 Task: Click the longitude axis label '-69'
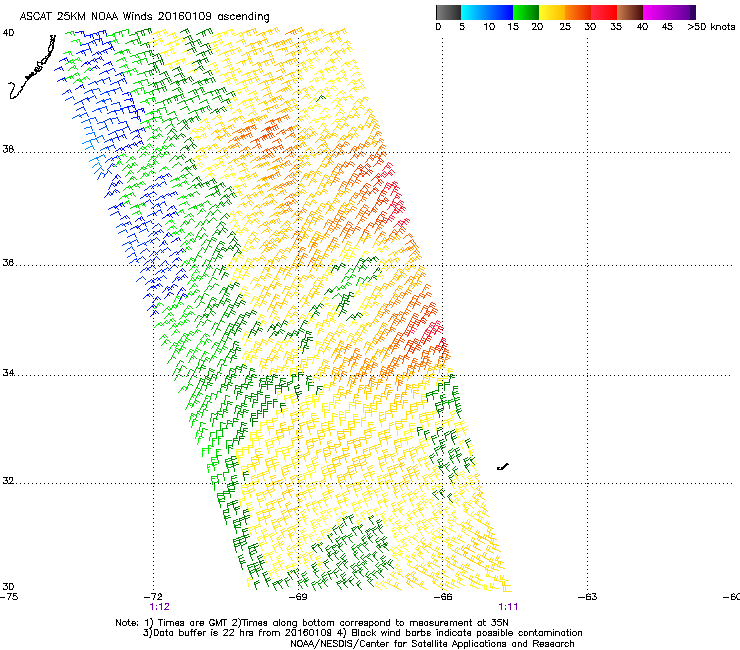click(298, 597)
